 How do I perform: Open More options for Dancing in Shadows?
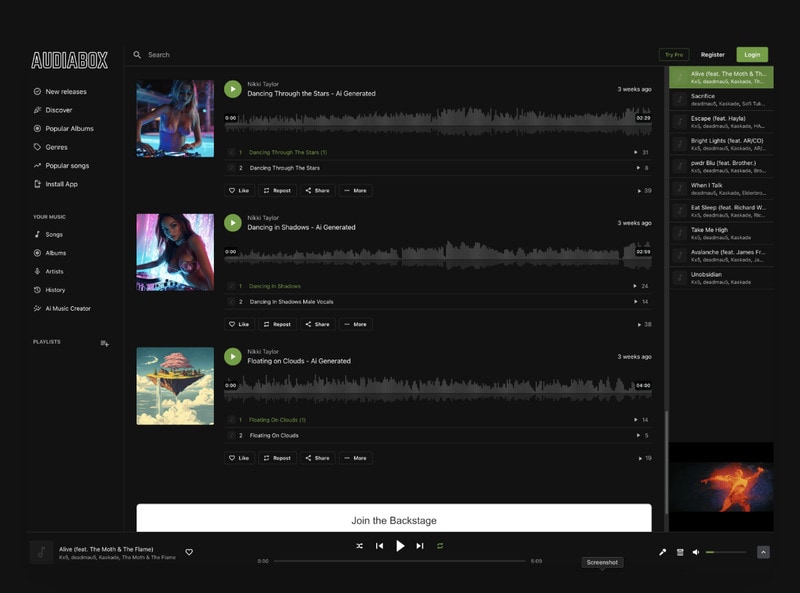click(355, 324)
